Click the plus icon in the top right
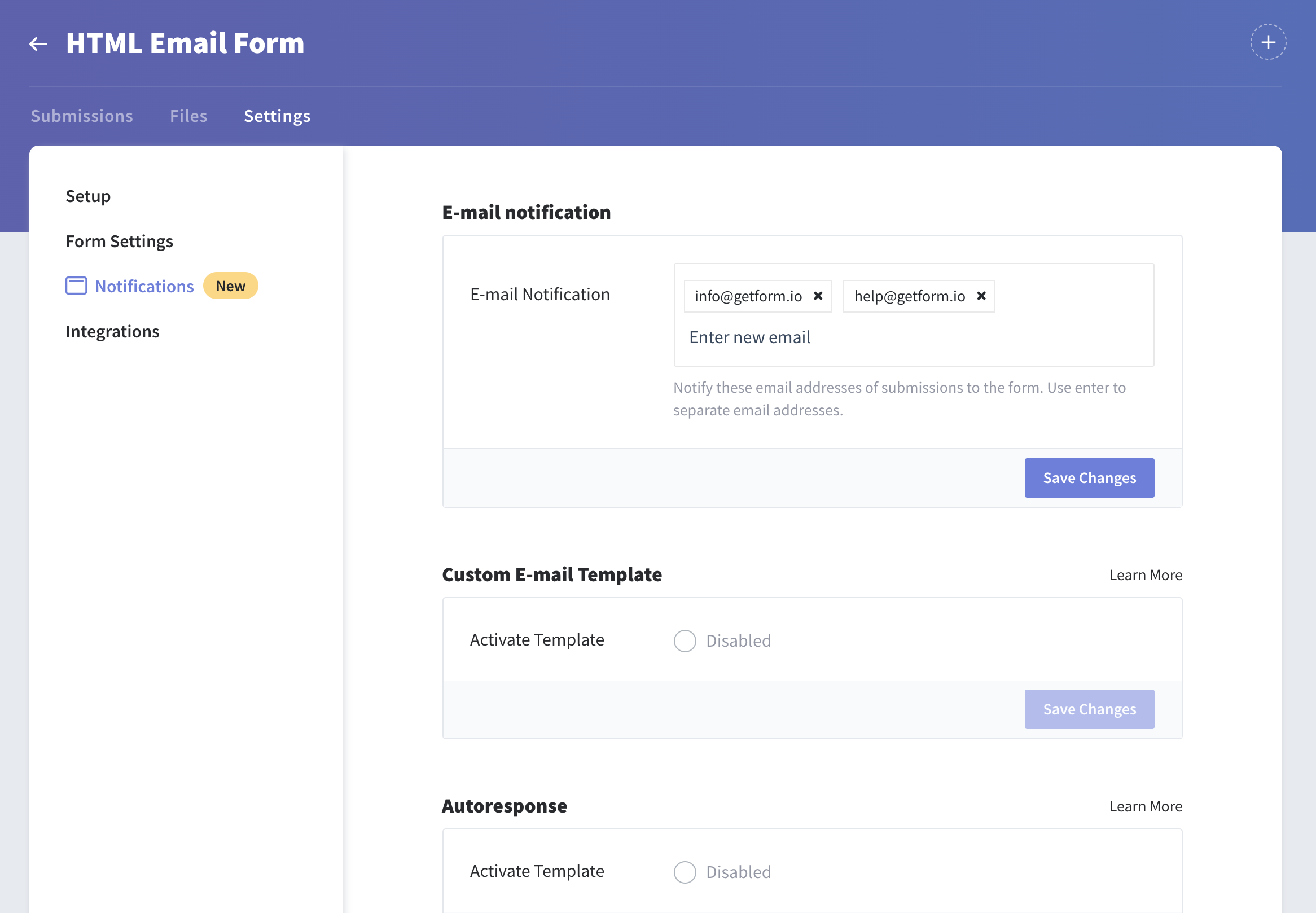The height and width of the screenshot is (913, 1316). (x=1267, y=41)
